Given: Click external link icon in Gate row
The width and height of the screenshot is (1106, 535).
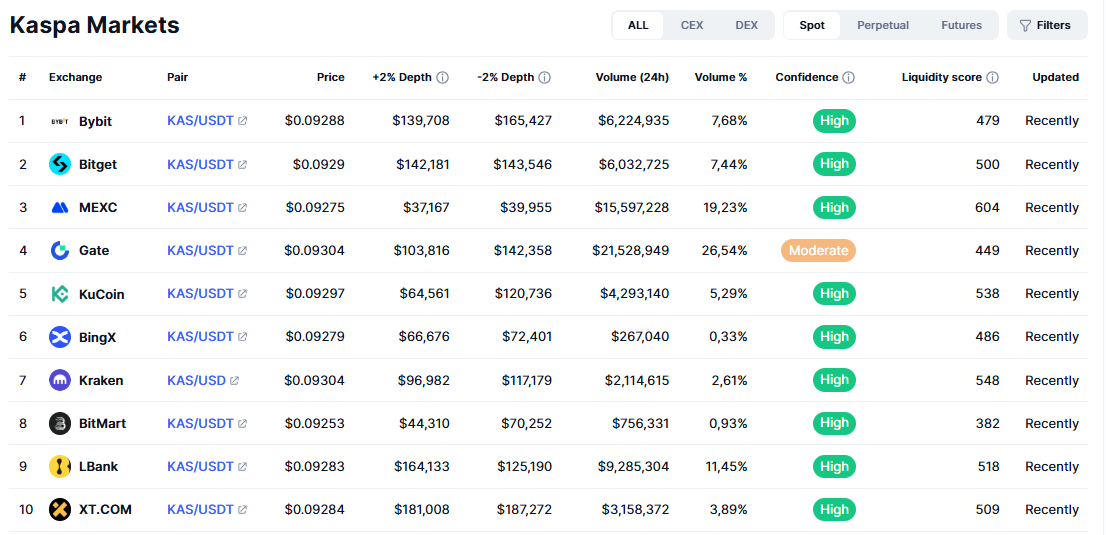Looking at the screenshot, I should coord(243,251).
